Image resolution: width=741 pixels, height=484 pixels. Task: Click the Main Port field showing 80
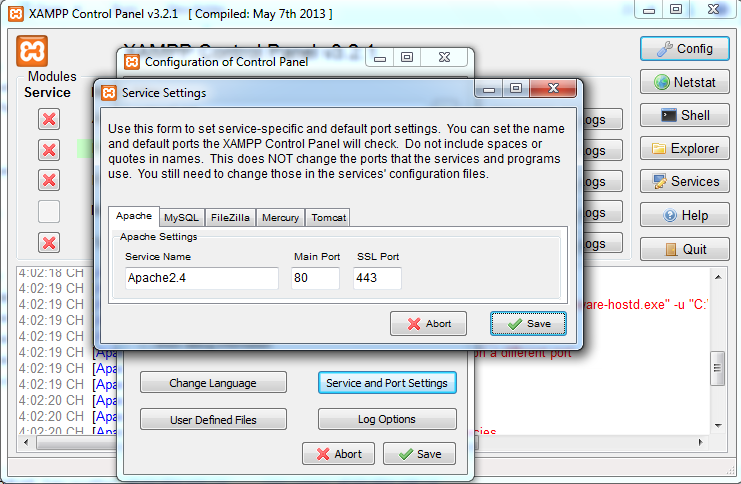tap(315, 278)
